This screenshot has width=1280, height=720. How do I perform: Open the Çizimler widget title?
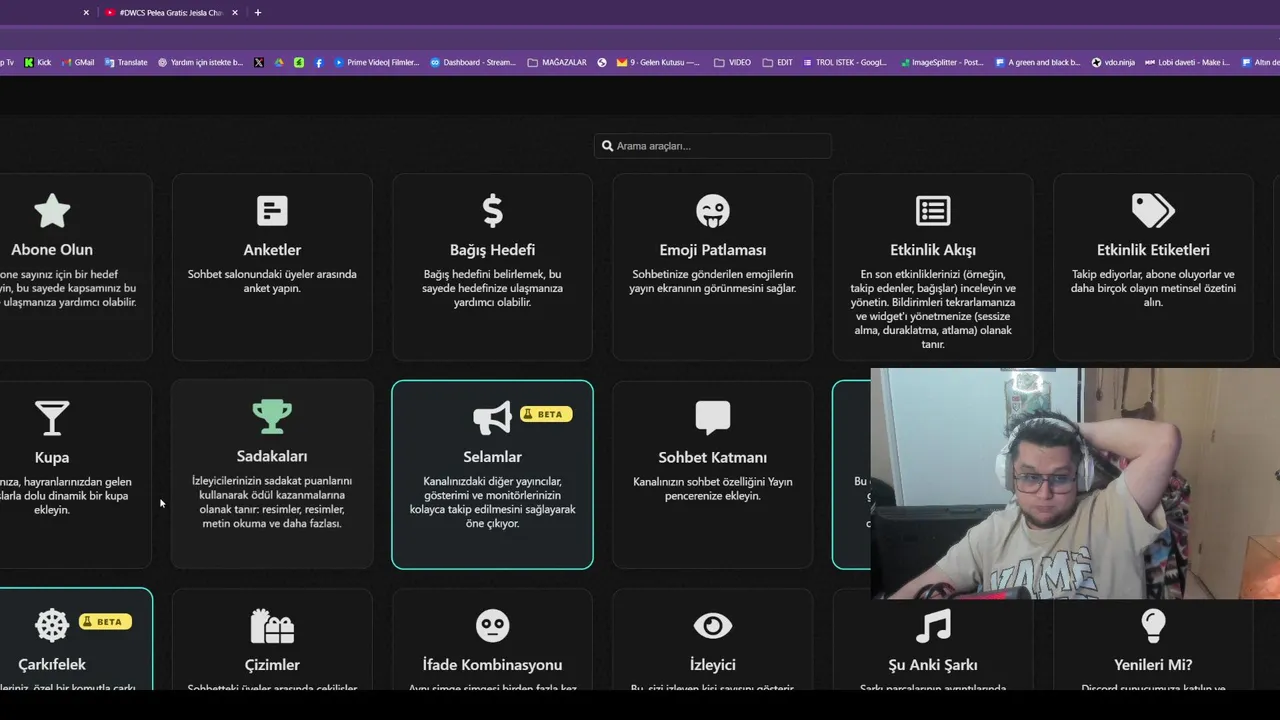[272, 664]
